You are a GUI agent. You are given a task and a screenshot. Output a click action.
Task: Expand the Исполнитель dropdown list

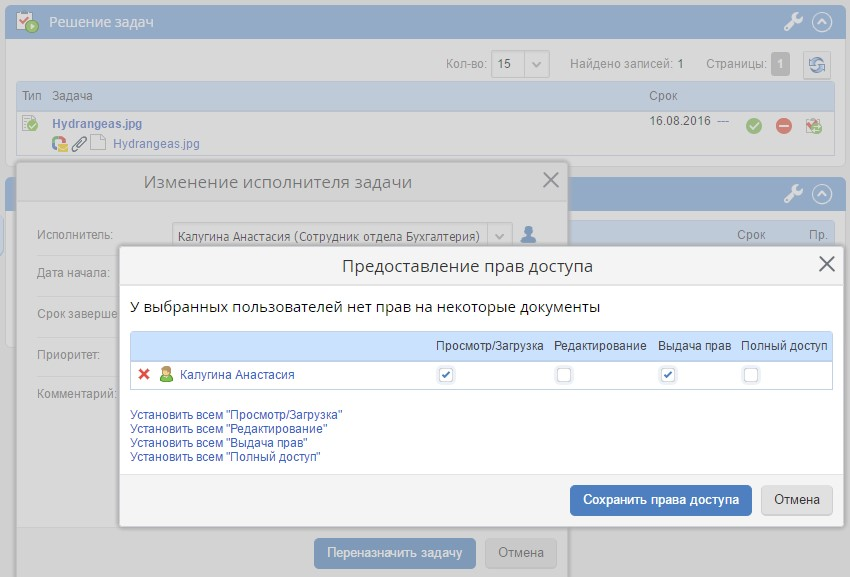click(500, 235)
